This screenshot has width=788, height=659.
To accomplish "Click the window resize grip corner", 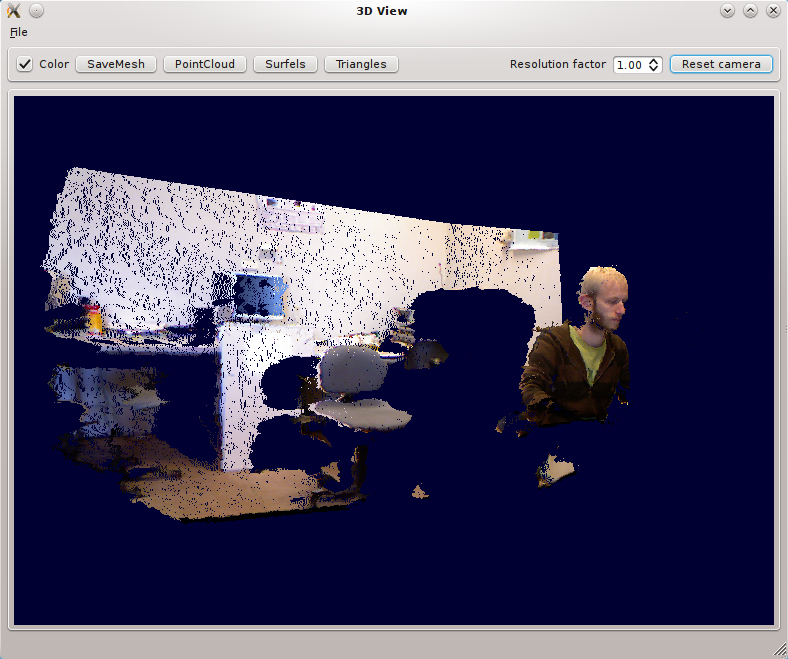I will 780,651.
